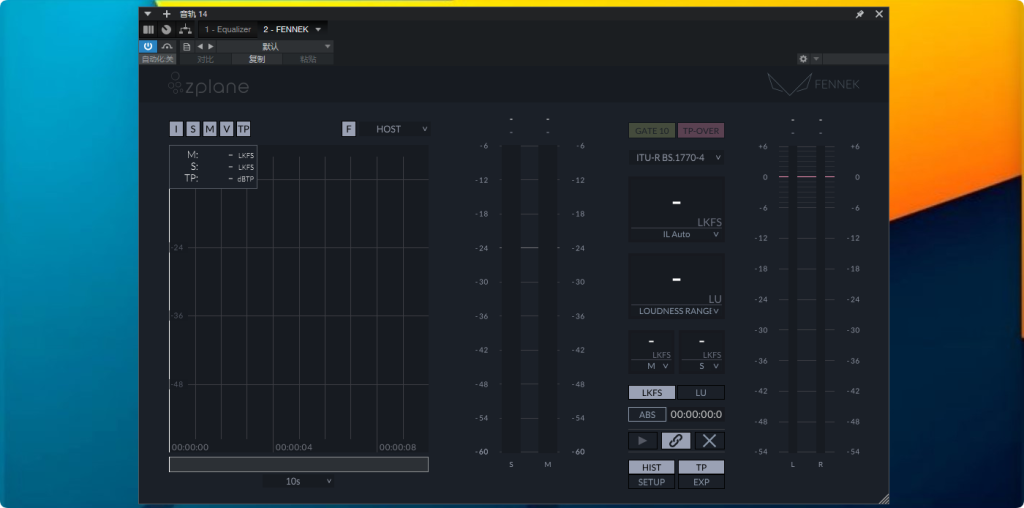Click the M/S/TP readout box in graph
1024x508 pixels.
tap(213, 167)
